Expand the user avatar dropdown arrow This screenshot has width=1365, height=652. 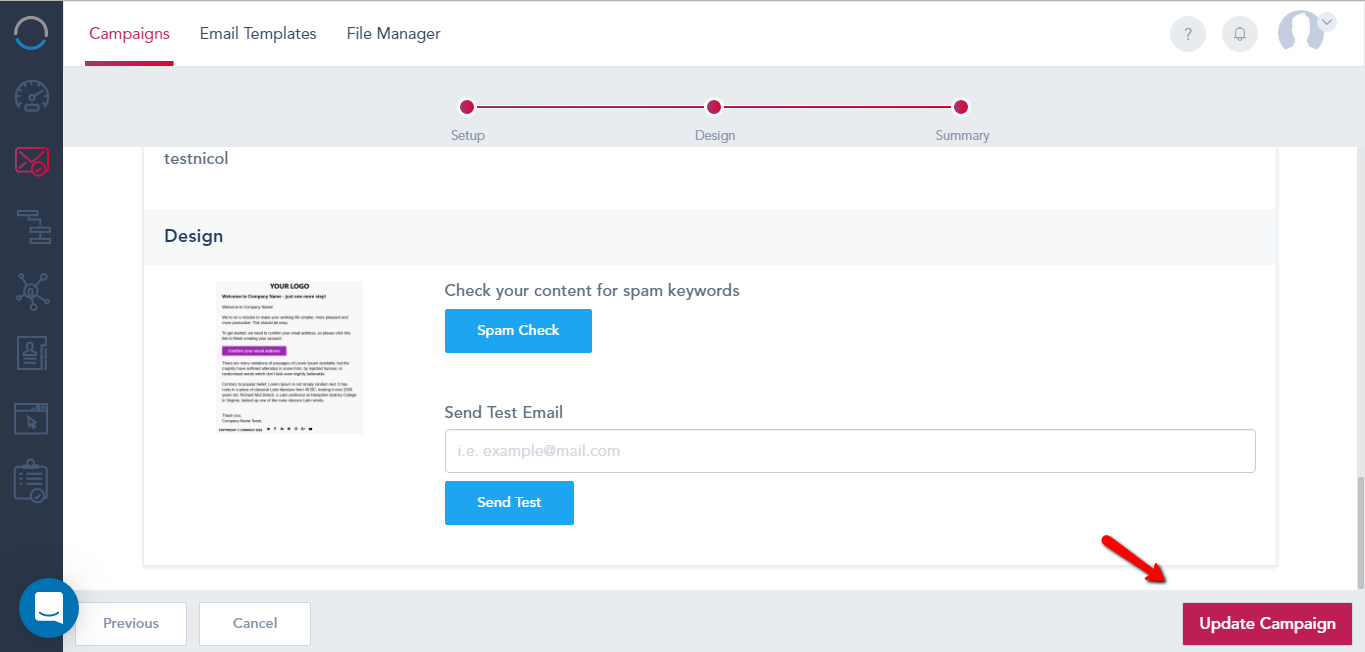pyautogui.click(x=1327, y=21)
